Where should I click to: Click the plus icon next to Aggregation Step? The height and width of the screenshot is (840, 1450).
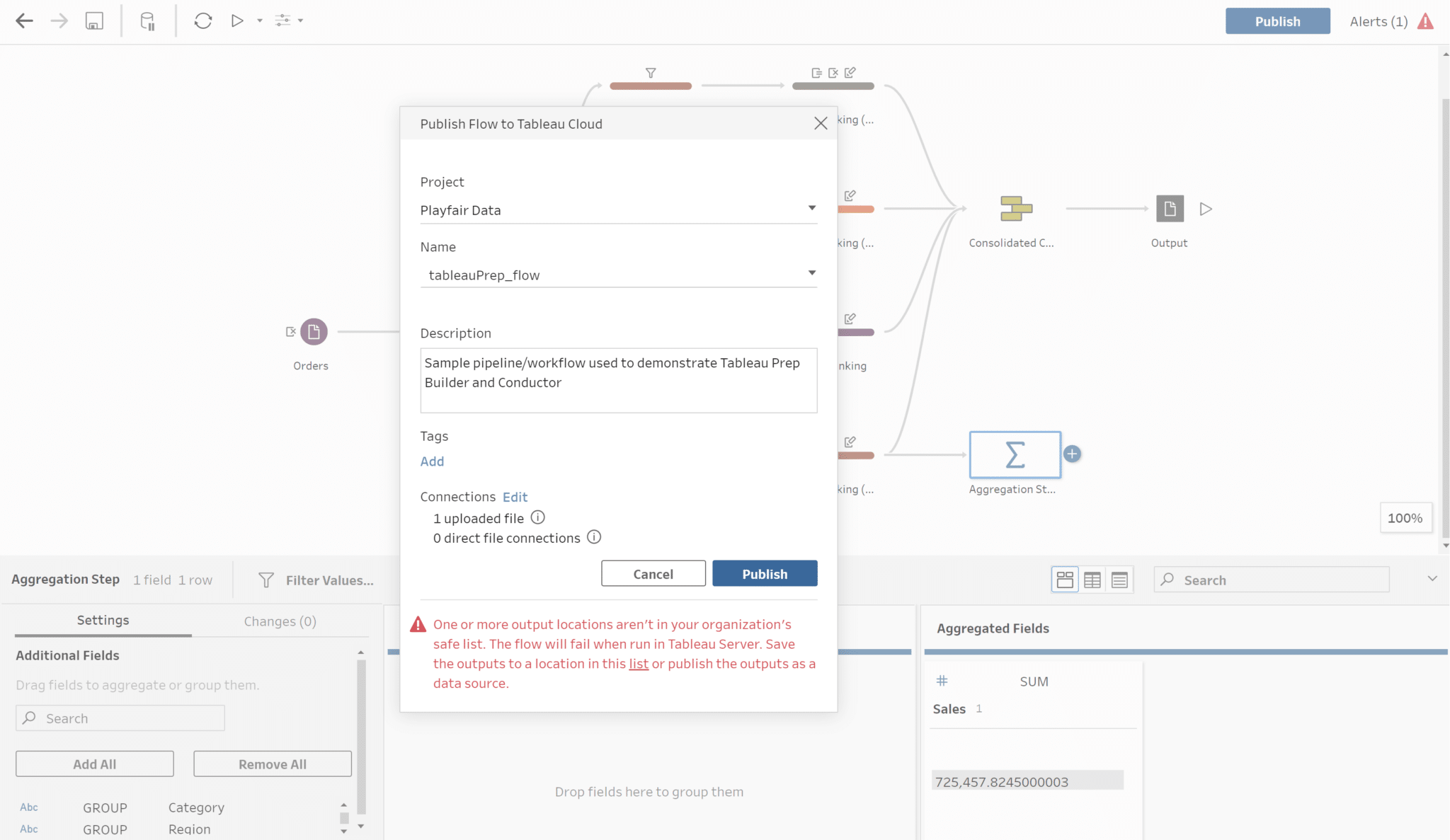point(1071,454)
